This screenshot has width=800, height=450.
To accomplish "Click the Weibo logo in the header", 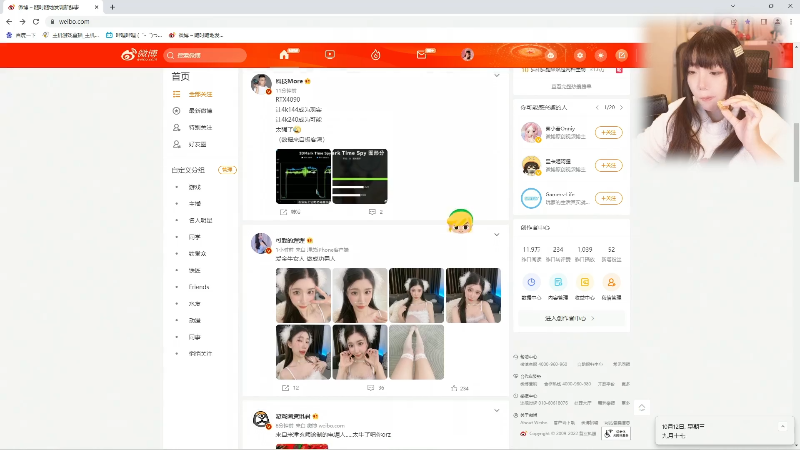I will click(x=139, y=55).
